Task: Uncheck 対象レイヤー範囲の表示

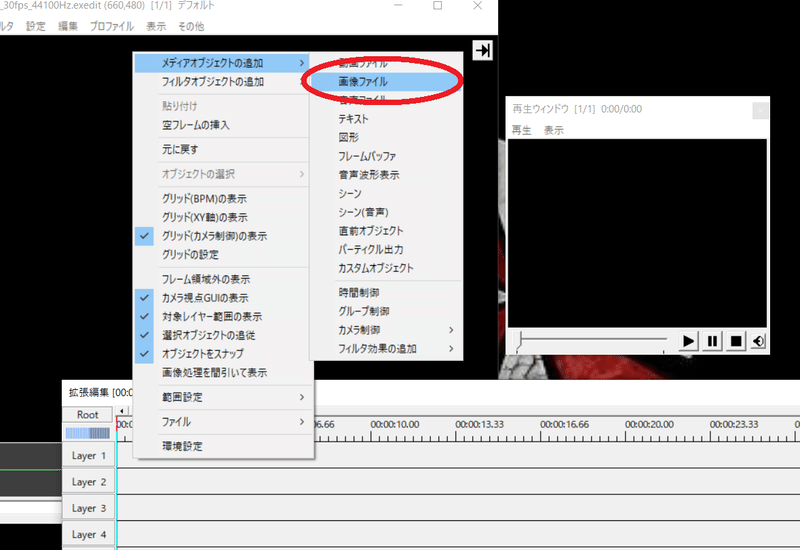Action: click(x=221, y=316)
